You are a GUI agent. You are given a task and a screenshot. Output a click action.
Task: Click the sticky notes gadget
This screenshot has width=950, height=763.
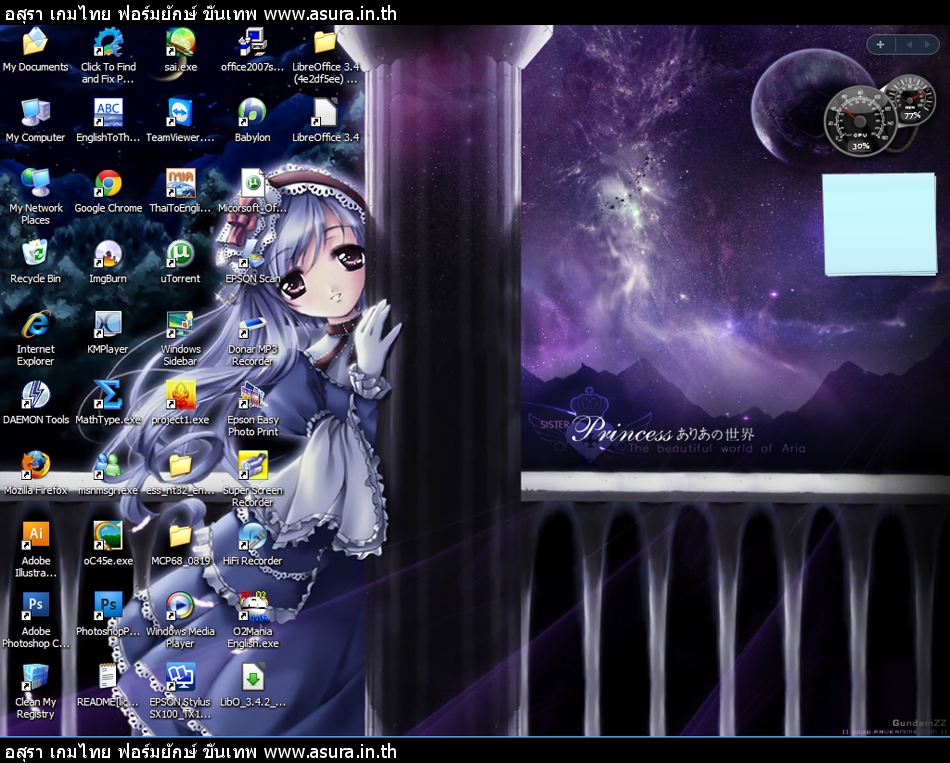click(x=880, y=224)
